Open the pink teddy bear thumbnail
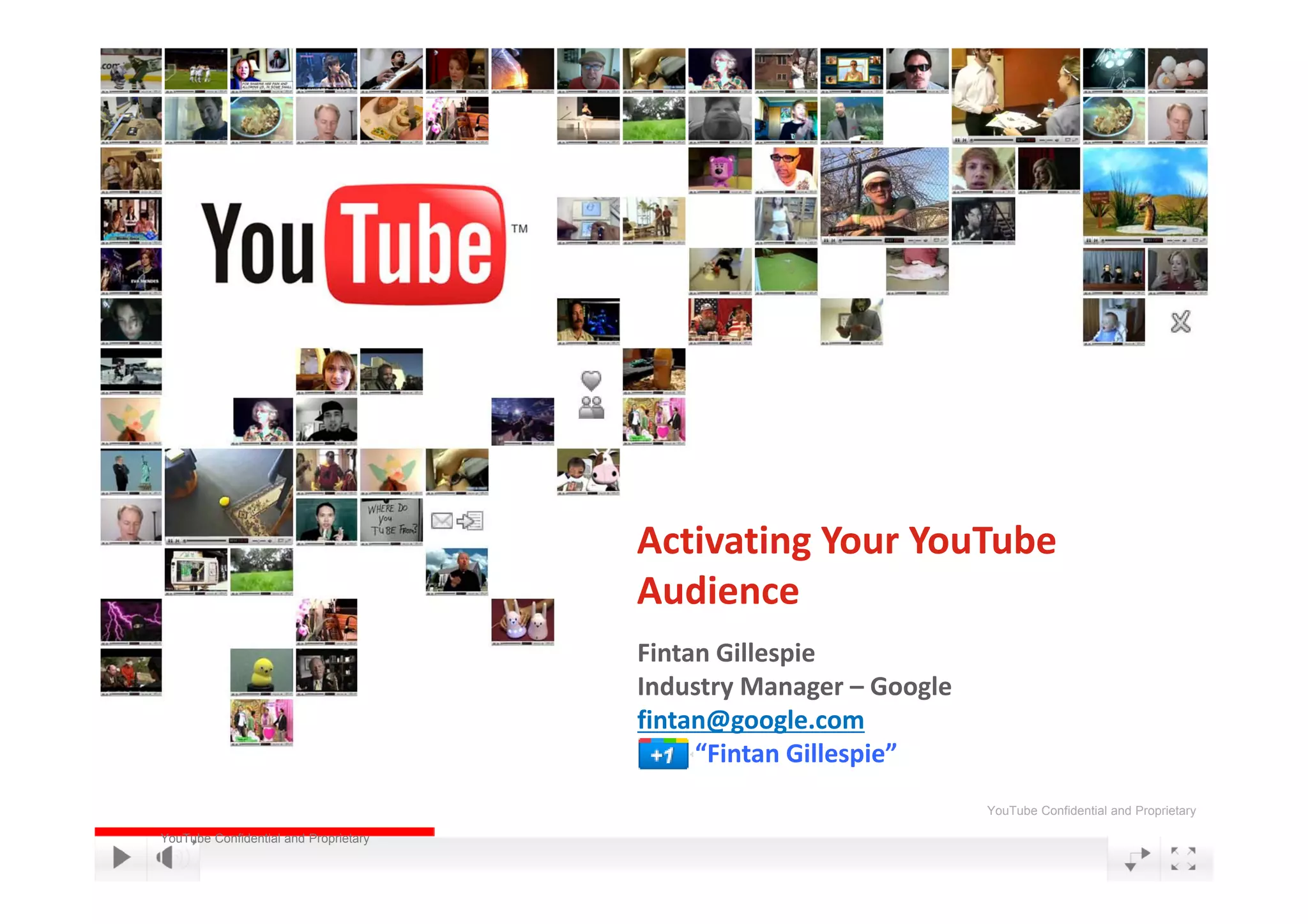1308x924 pixels. tap(720, 169)
